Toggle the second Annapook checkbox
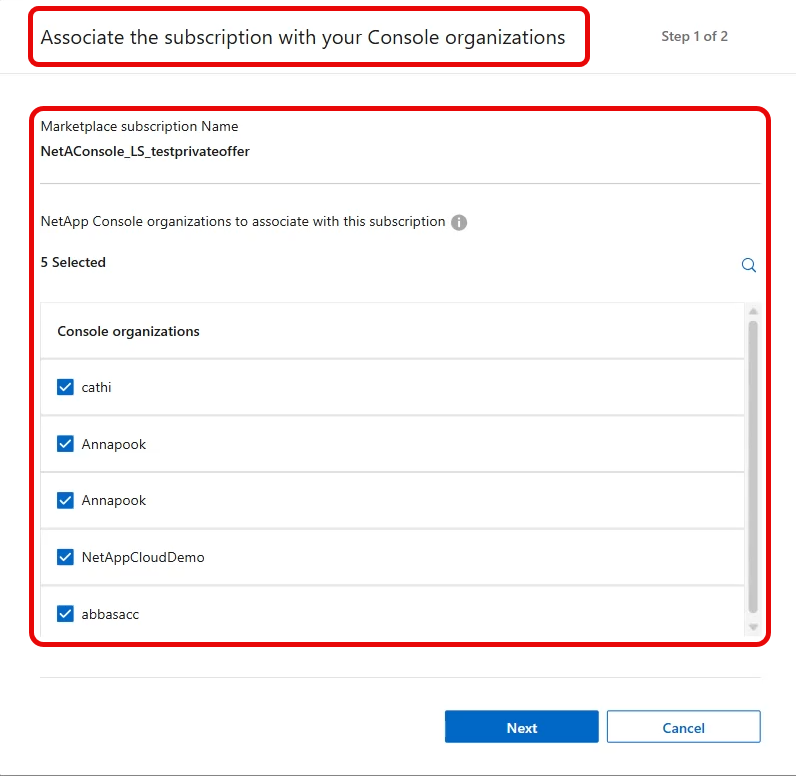 coord(65,500)
